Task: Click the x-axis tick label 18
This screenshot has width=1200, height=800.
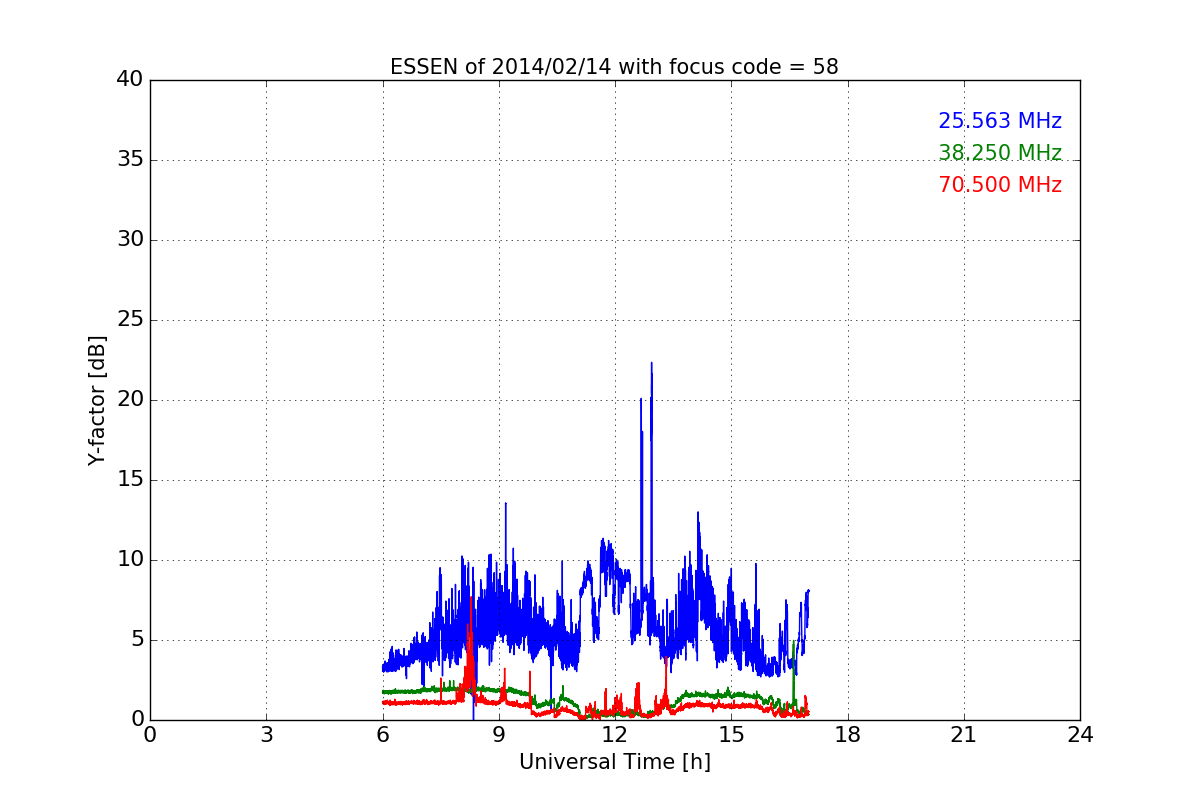Action: (x=848, y=734)
